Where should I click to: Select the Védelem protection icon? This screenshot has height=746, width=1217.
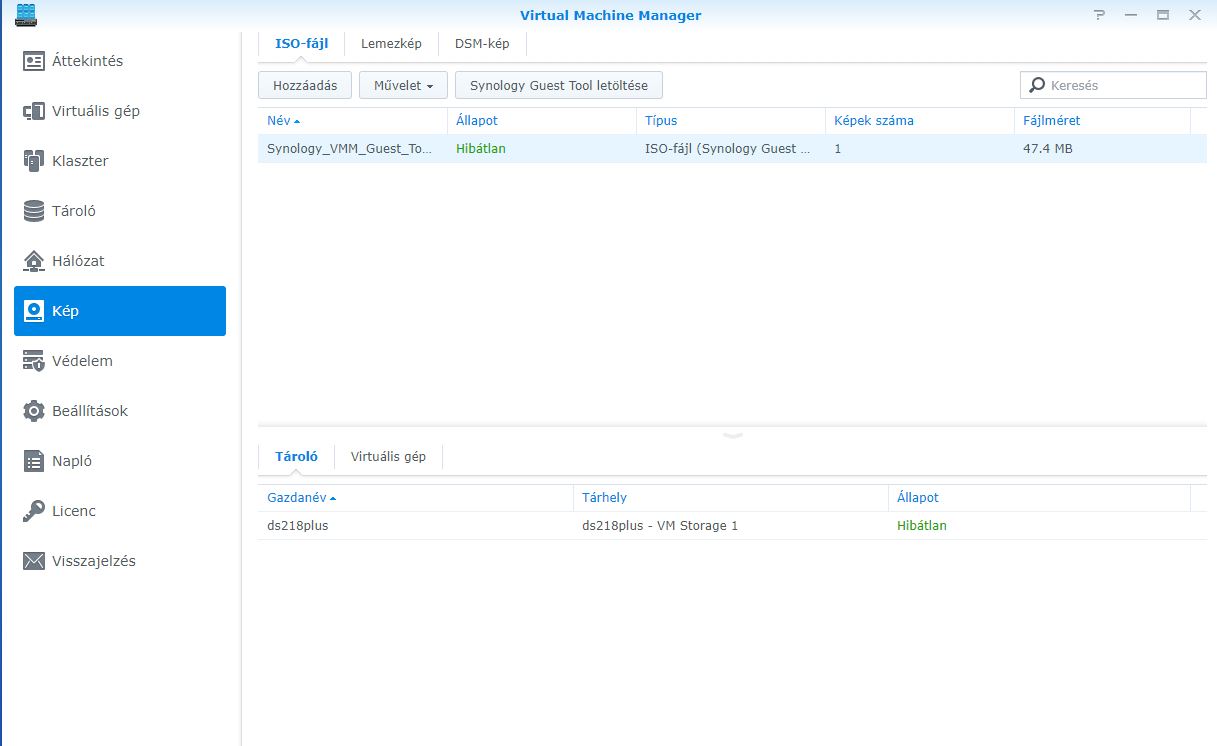[x=34, y=361]
